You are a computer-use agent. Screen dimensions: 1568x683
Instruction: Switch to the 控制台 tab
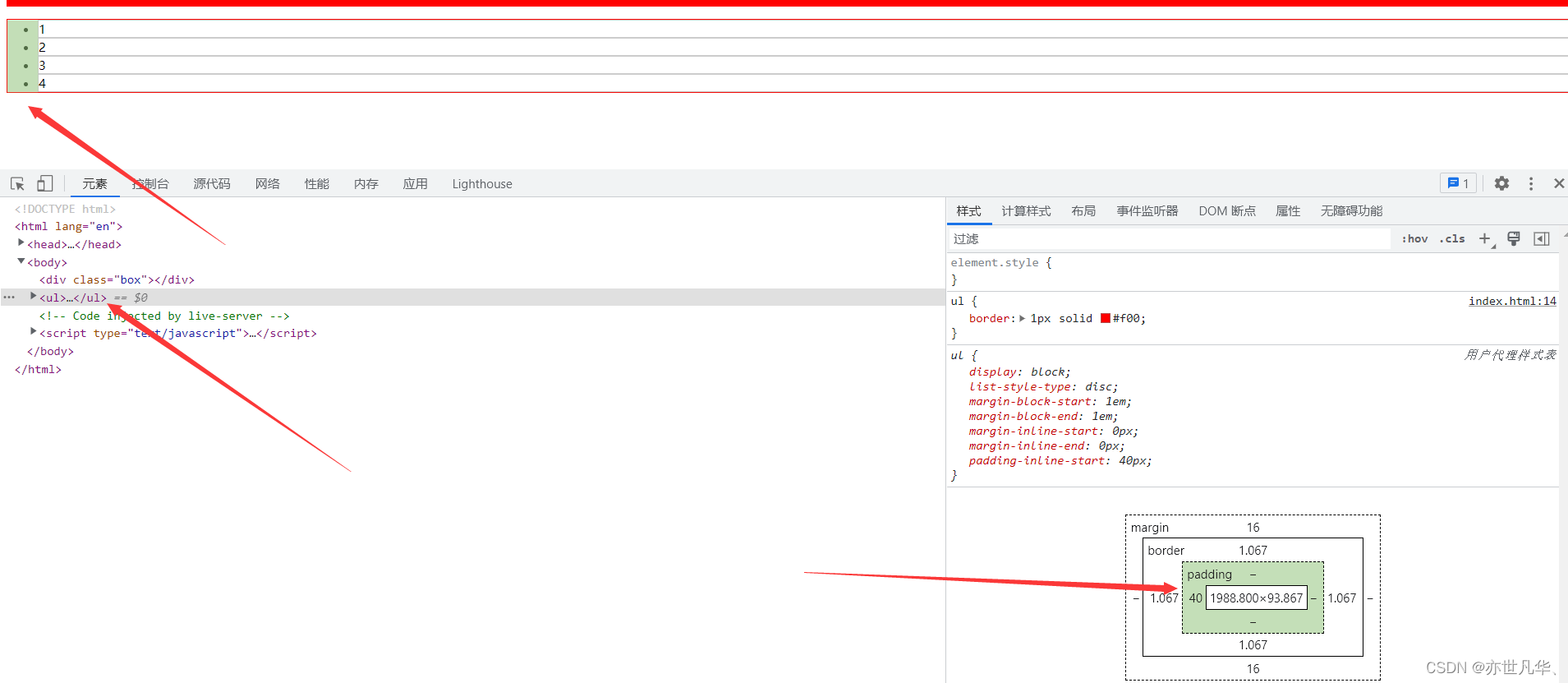coord(150,183)
